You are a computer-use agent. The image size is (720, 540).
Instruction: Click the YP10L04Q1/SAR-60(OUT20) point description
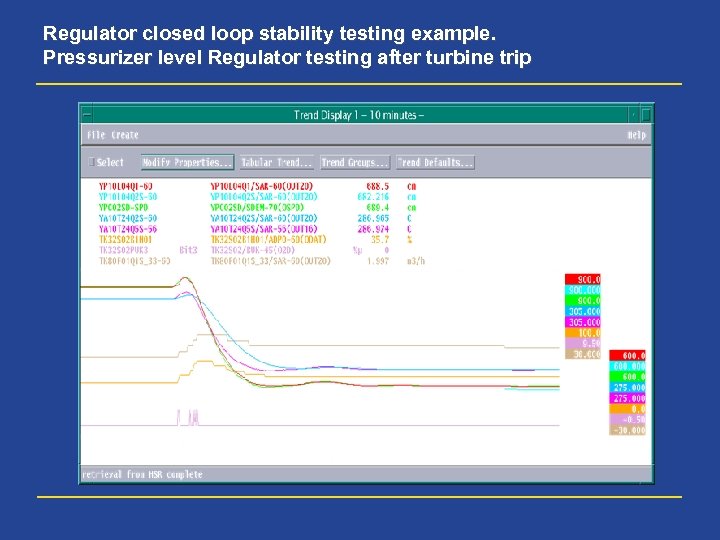[261, 186]
